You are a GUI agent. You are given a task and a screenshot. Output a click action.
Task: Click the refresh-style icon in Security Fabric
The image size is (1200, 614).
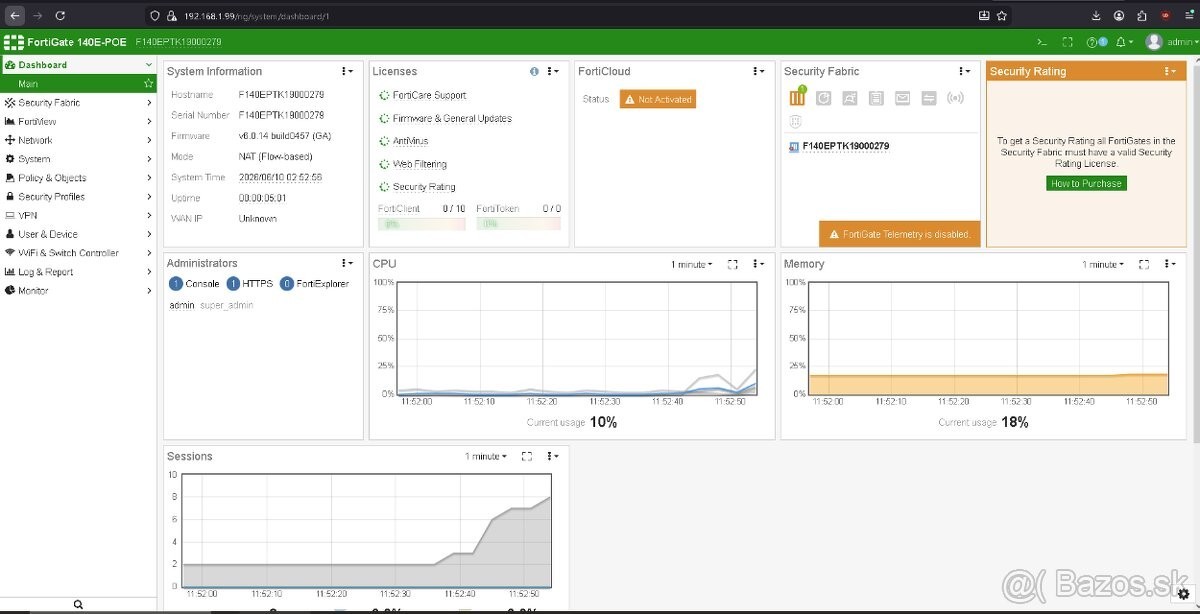823,98
